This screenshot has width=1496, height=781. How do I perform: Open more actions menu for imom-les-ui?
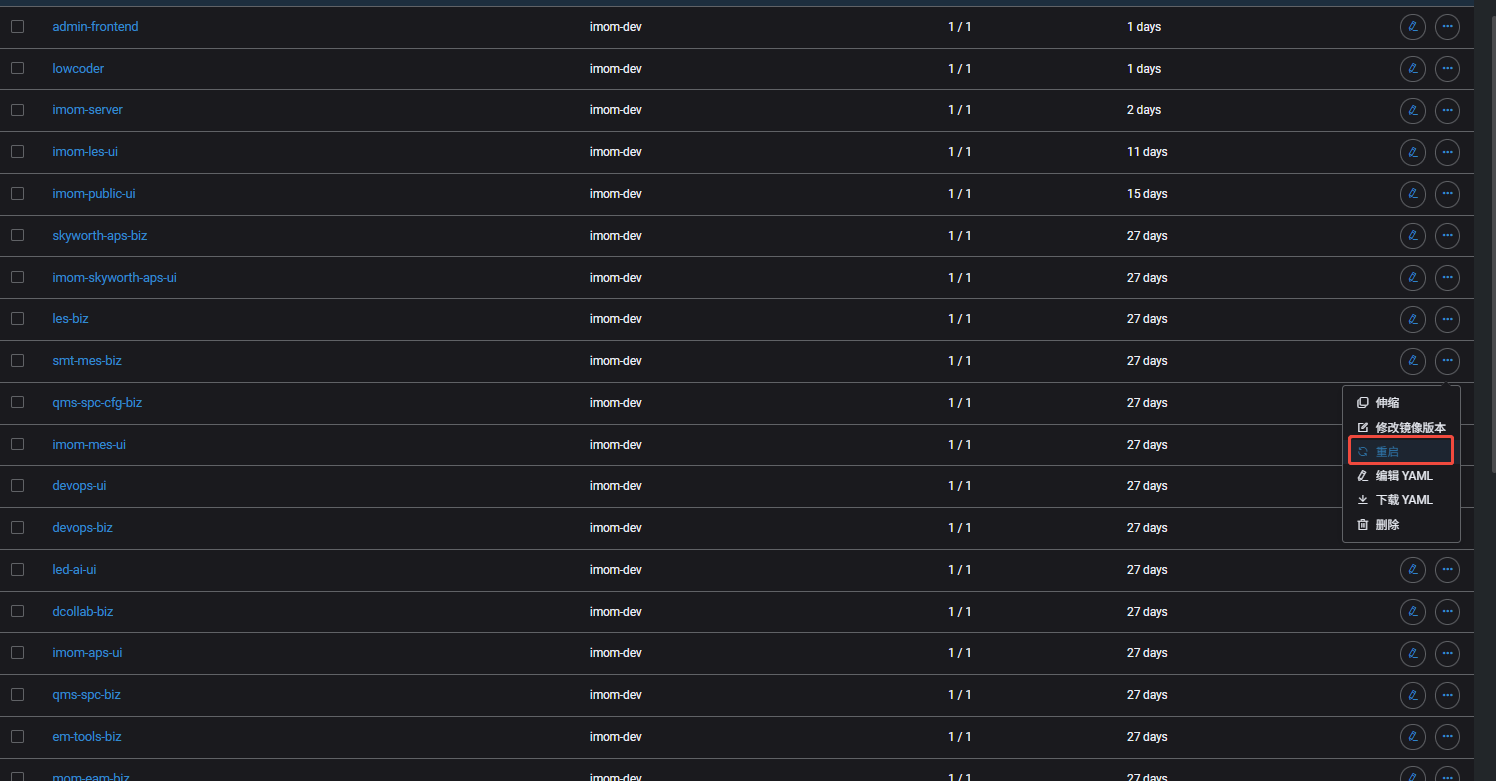pos(1447,152)
